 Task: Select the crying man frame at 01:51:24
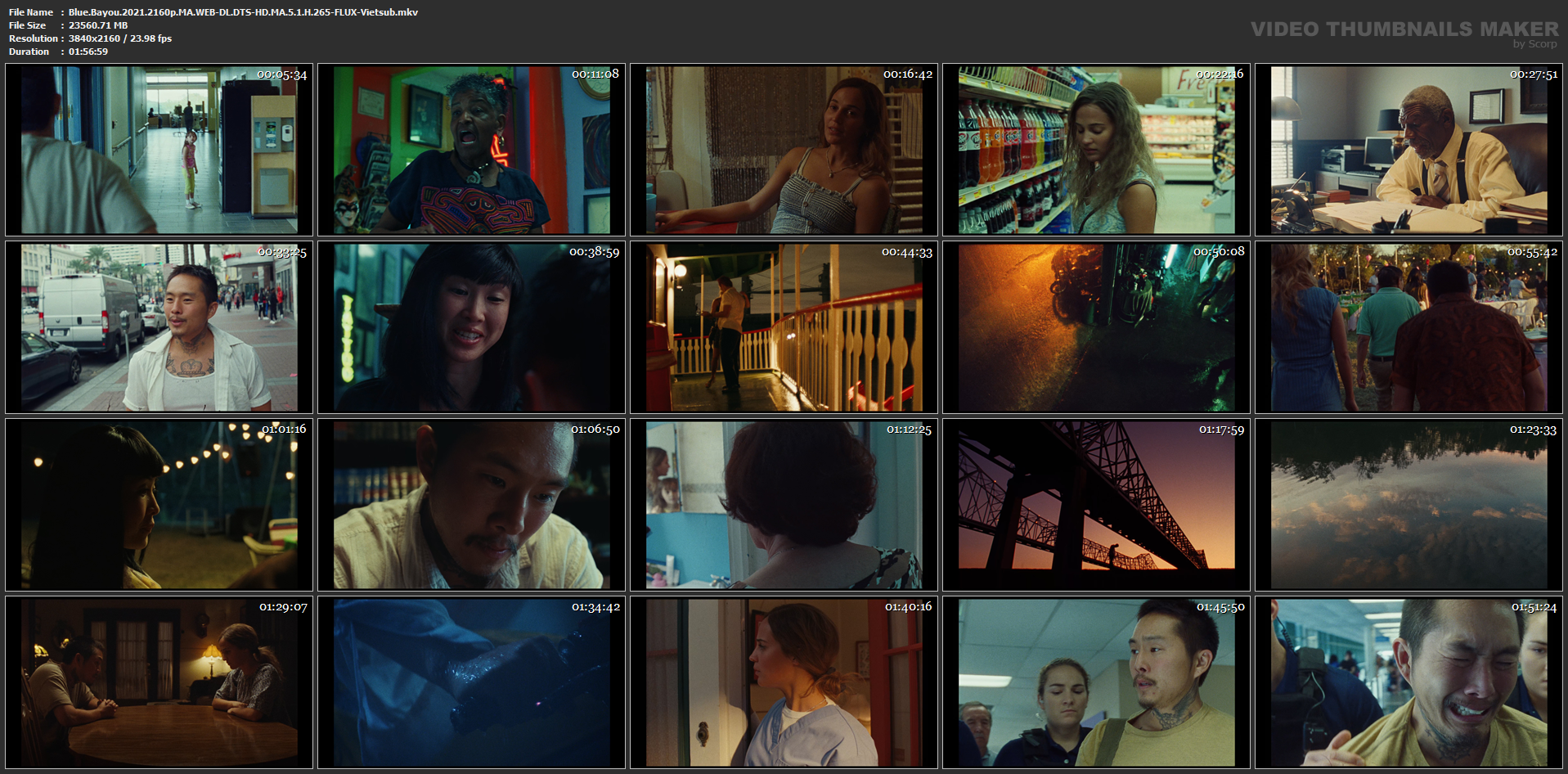[x=1409, y=682]
